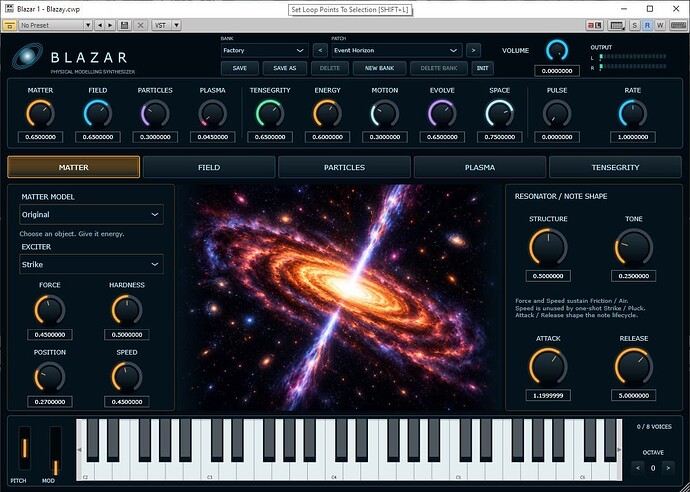Click the MOD wheel strip
Screen dimensions: 690x492
click(55, 451)
